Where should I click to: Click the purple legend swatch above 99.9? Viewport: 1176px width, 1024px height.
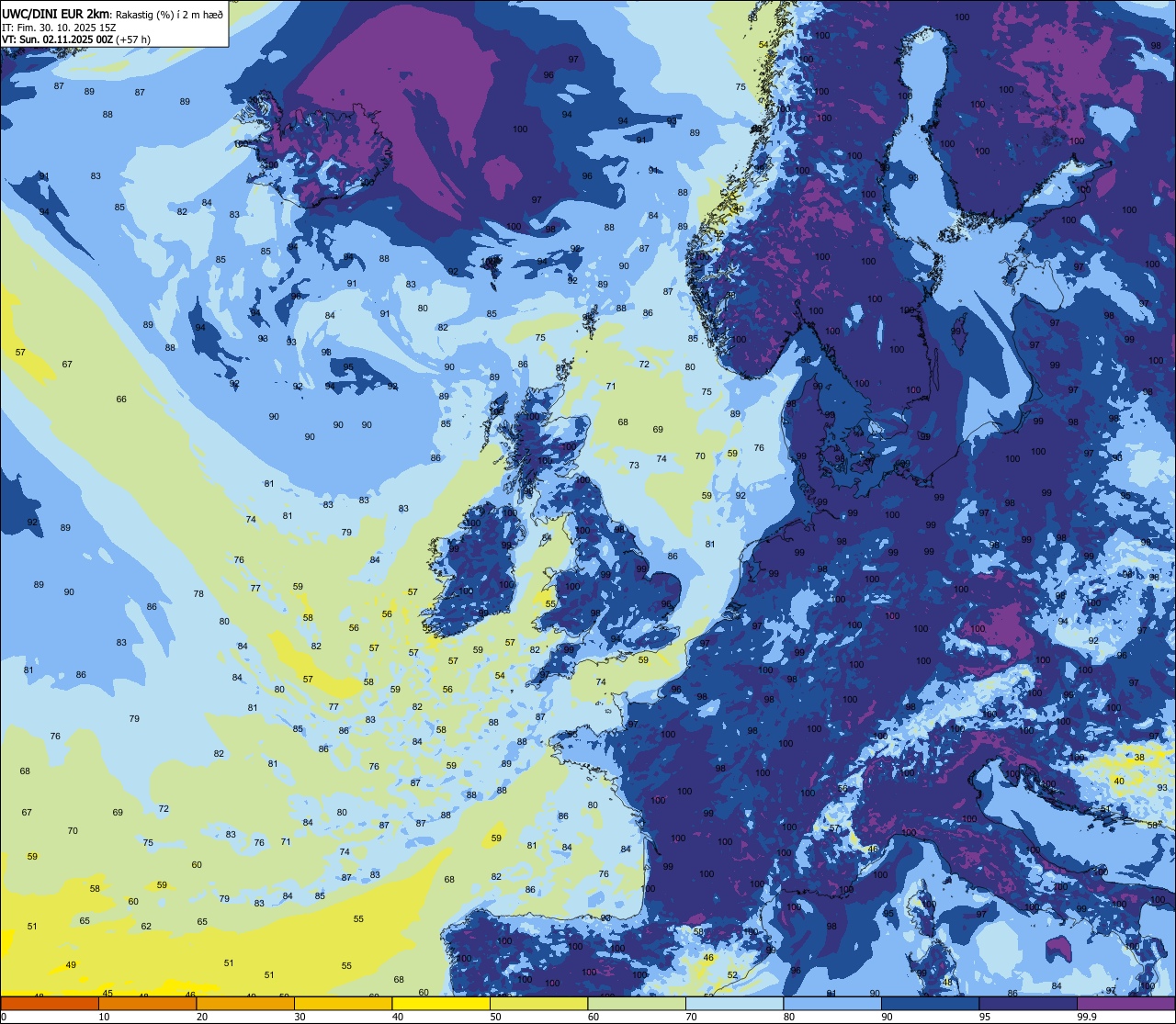point(1125,1003)
